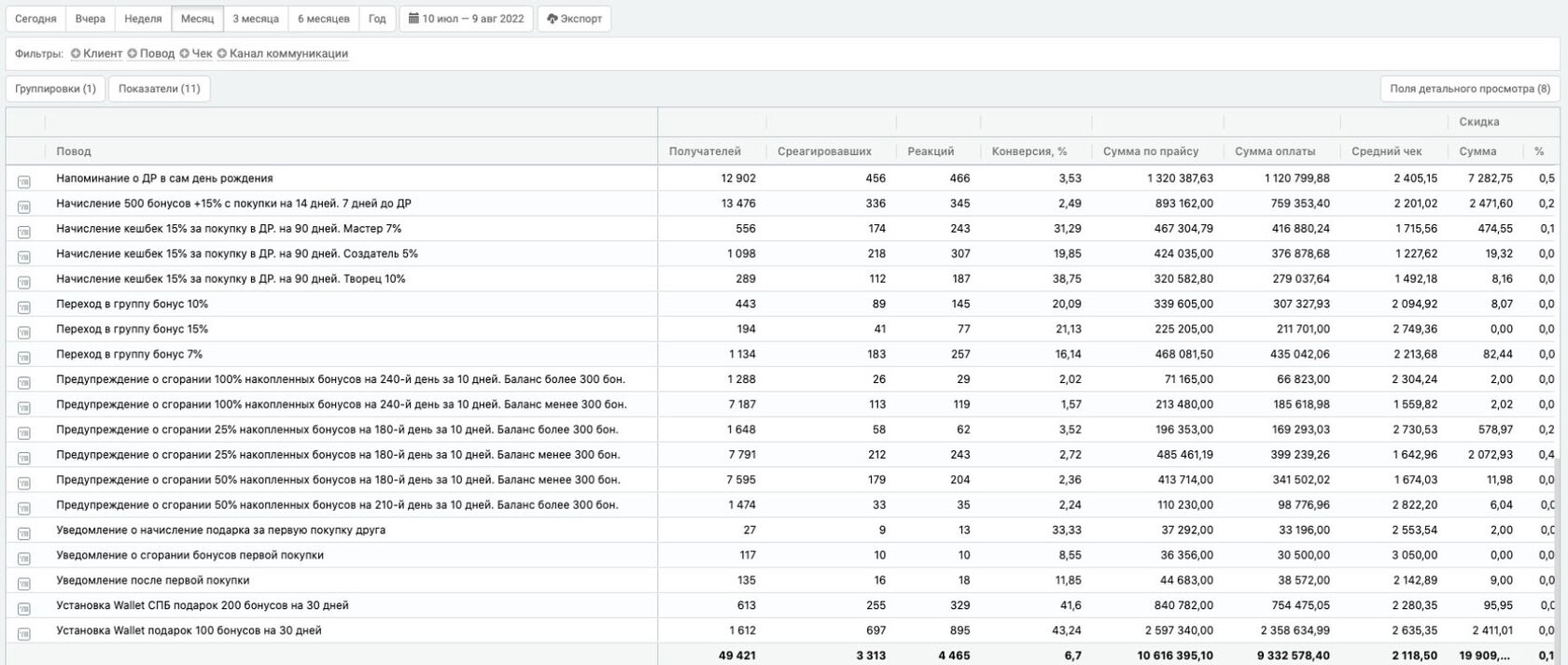Viewport: 1568px width, 665px height.
Task: Open Поля детального просмотра (8) selector
Action: [x=1469, y=89]
